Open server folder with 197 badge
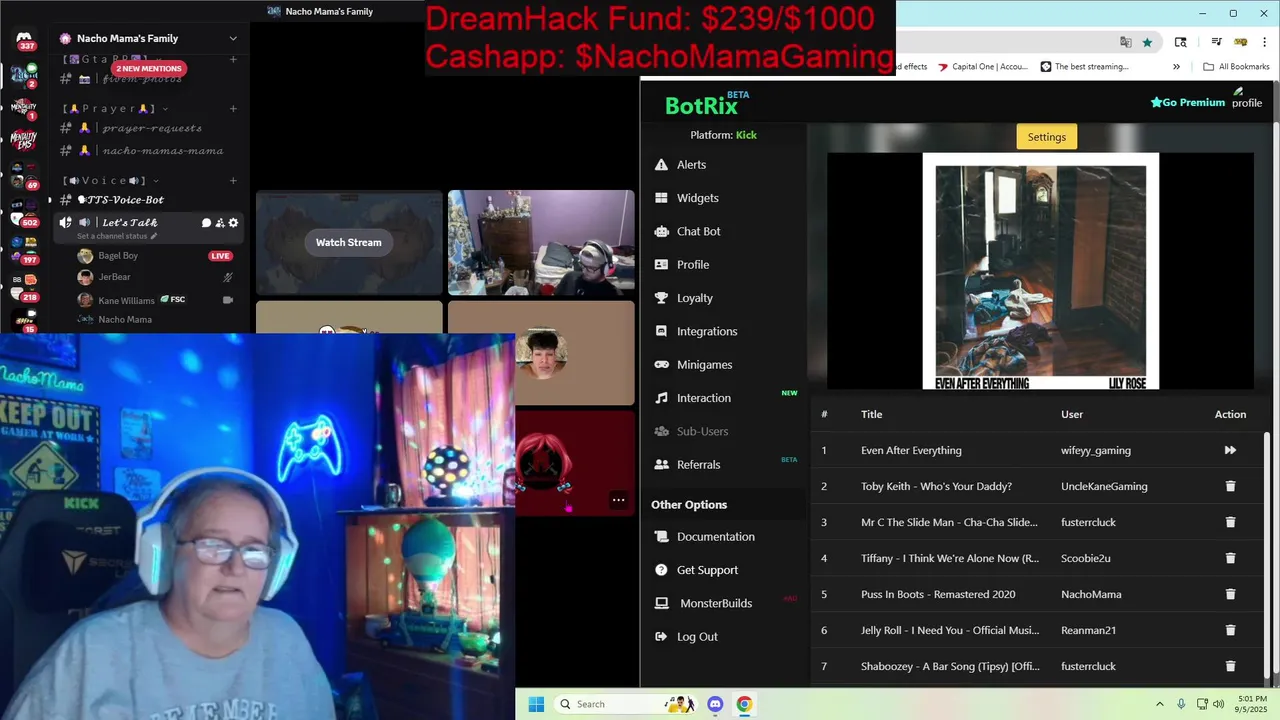Viewport: 1280px width, 720px height. [x=24, y=248]
